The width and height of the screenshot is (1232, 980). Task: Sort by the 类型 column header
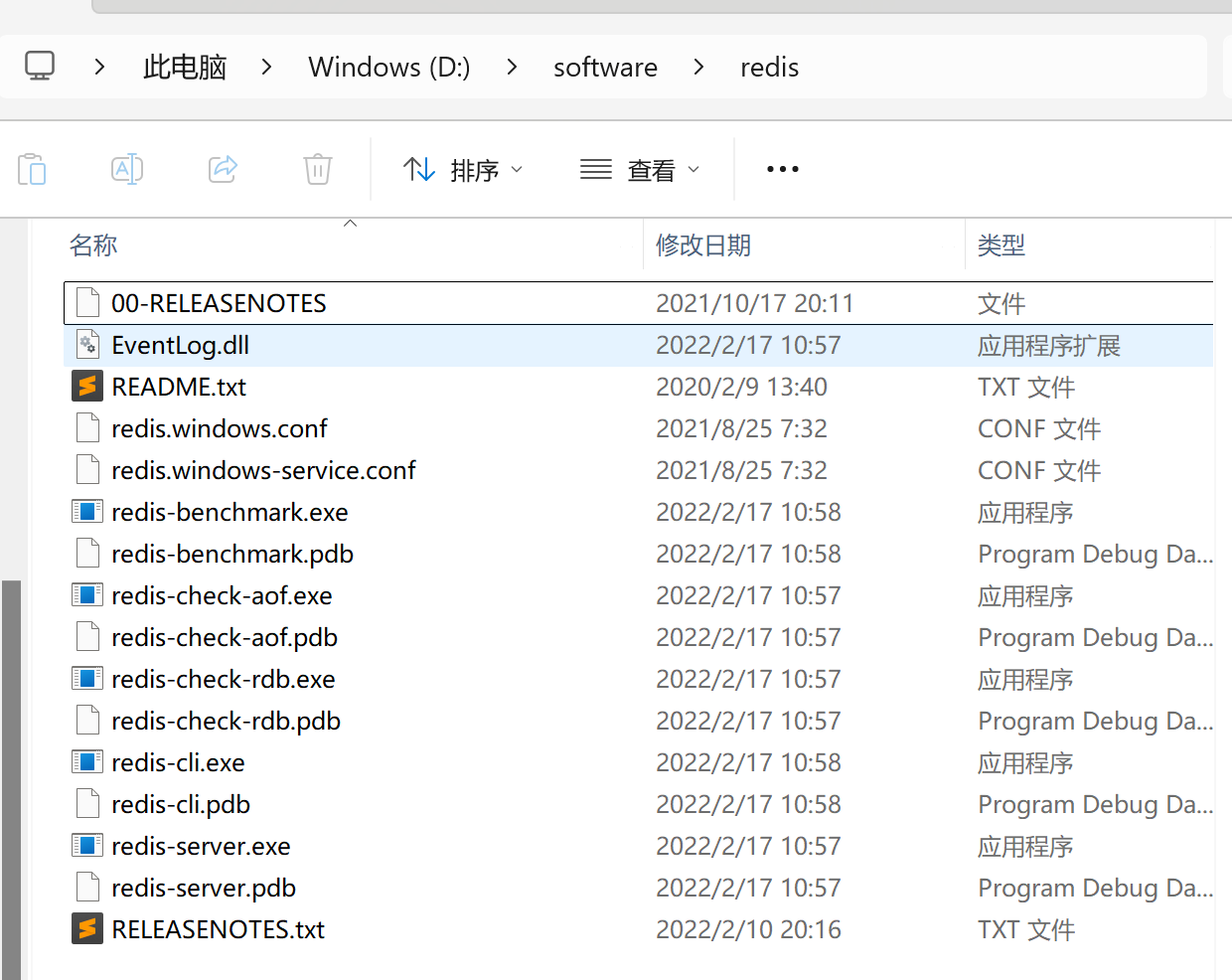pyautogui.click(x=1001, y=245)
